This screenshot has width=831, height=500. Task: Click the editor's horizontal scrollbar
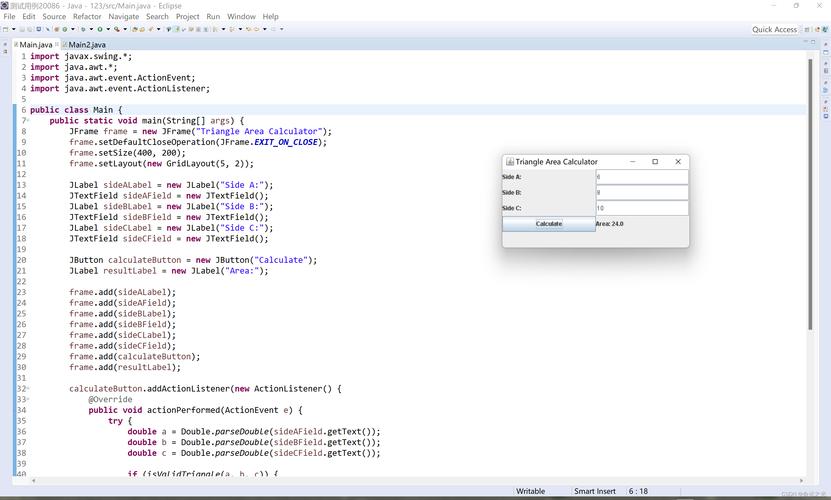400,481
